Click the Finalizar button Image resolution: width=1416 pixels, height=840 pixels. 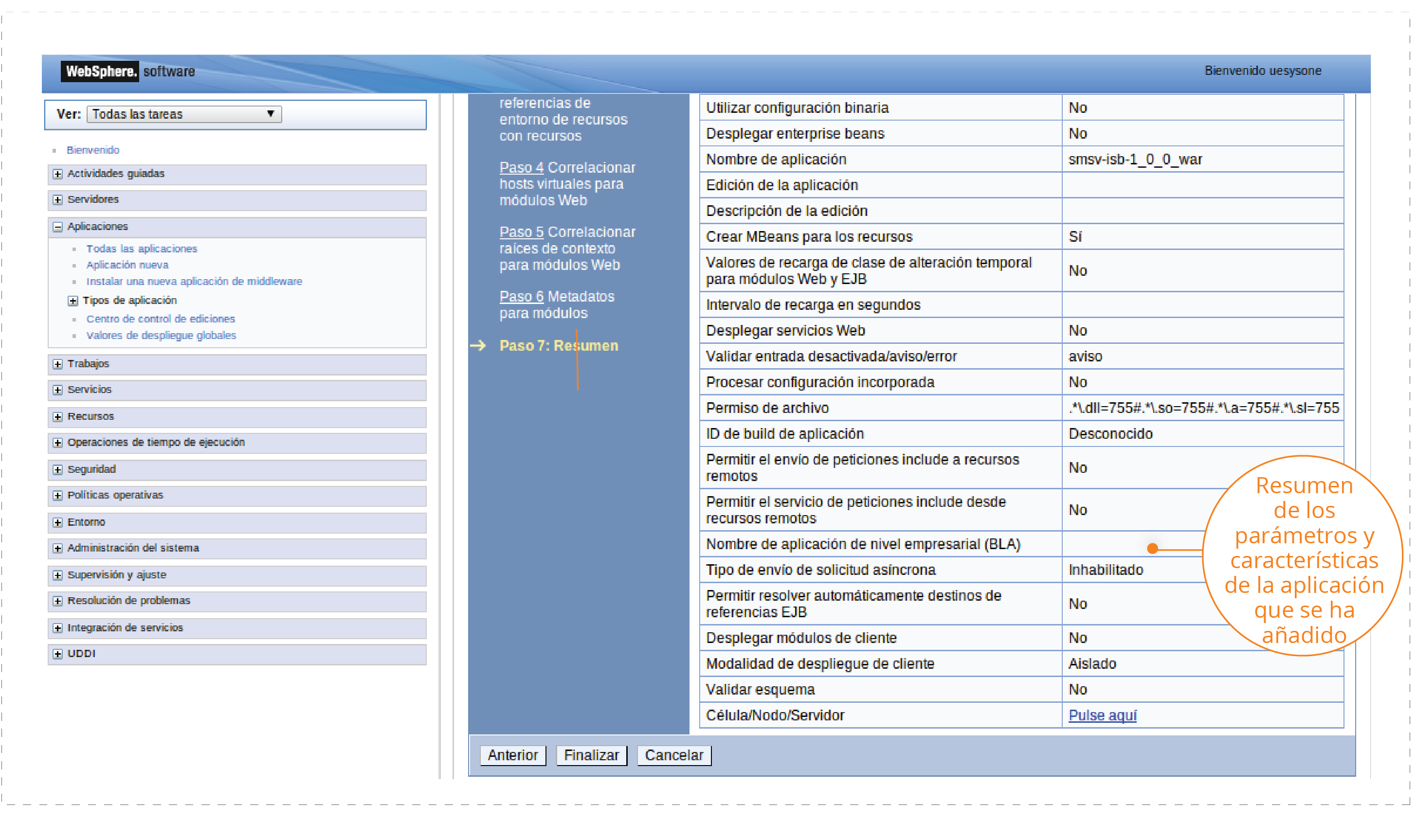pyautogui.click(x=592, y=756)
